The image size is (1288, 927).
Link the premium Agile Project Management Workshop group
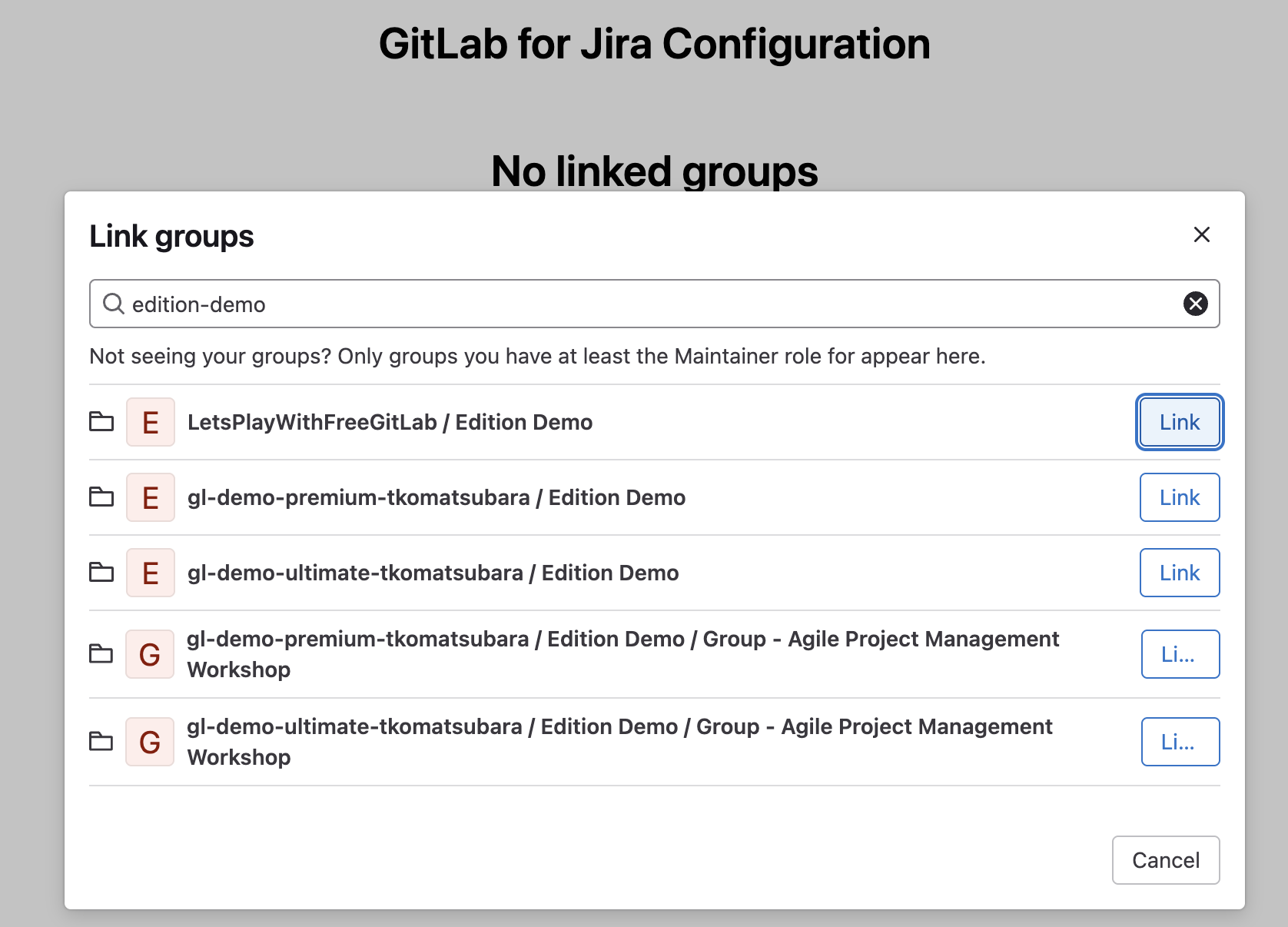[1180, 654]
